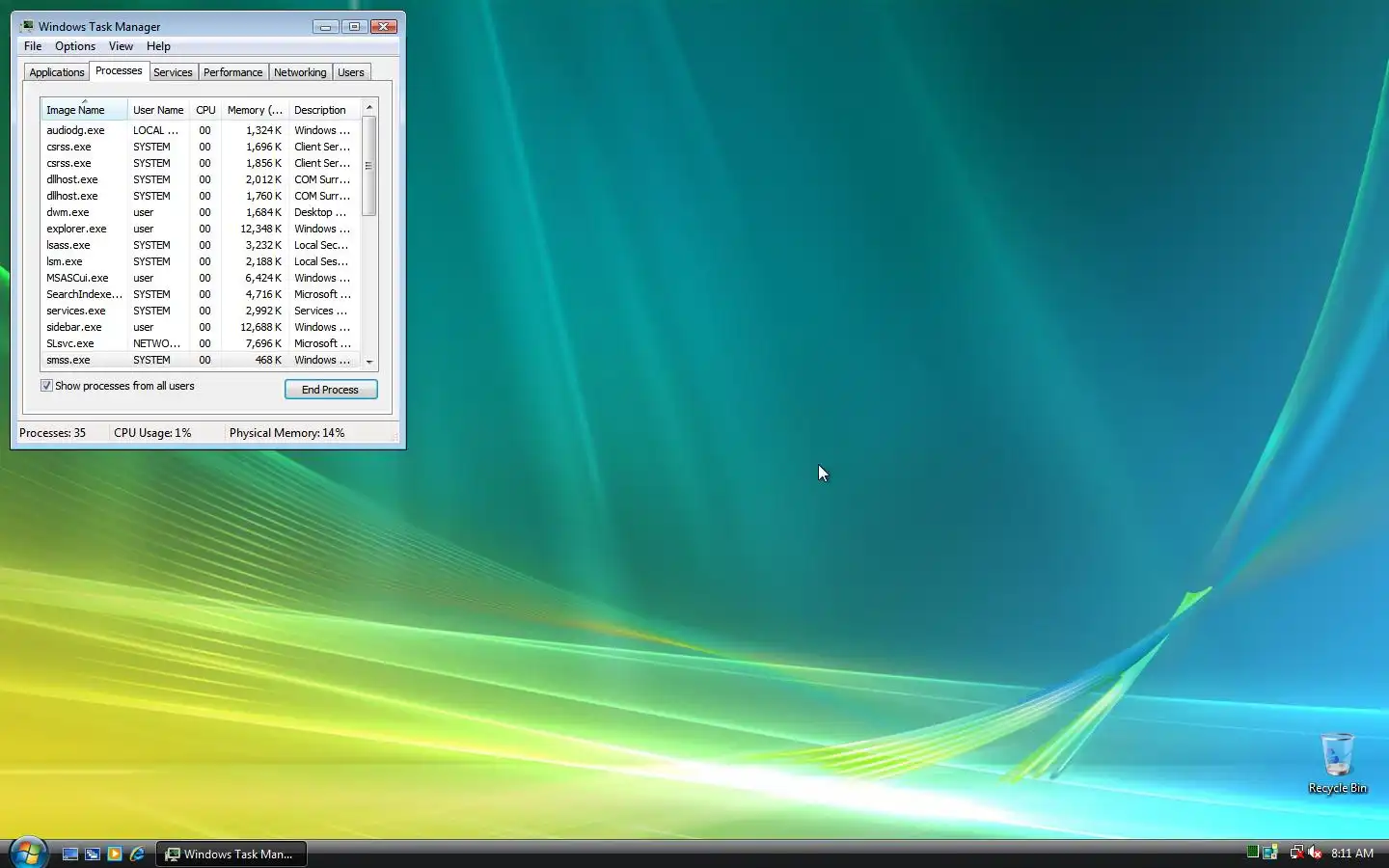Select the services.exe process row
The height and width of the screenshot is (868, 1389).
(201, 311)
